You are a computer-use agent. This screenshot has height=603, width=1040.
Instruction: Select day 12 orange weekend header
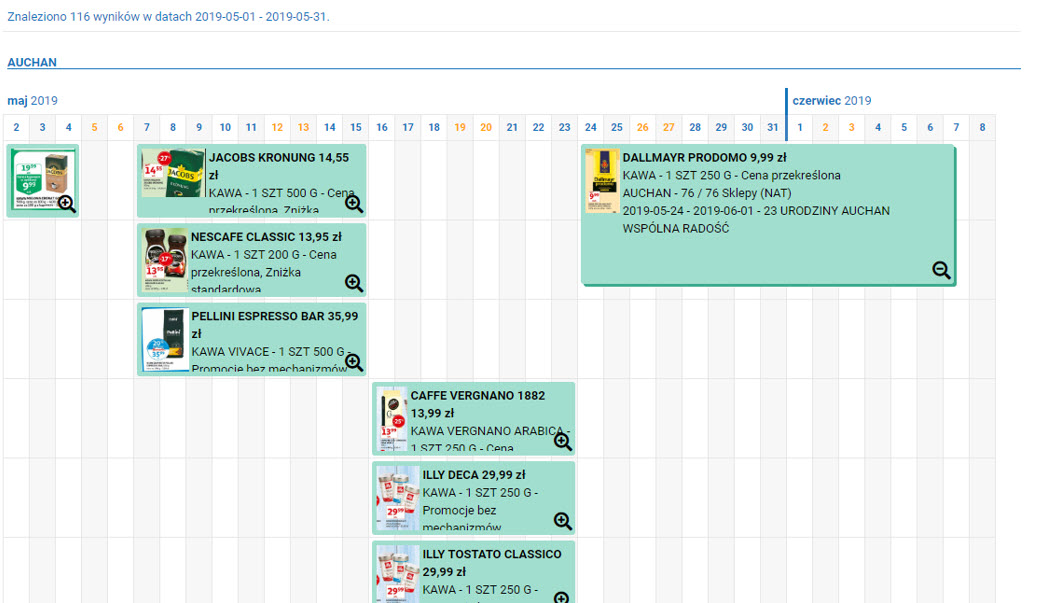click(x=277, y=127)
